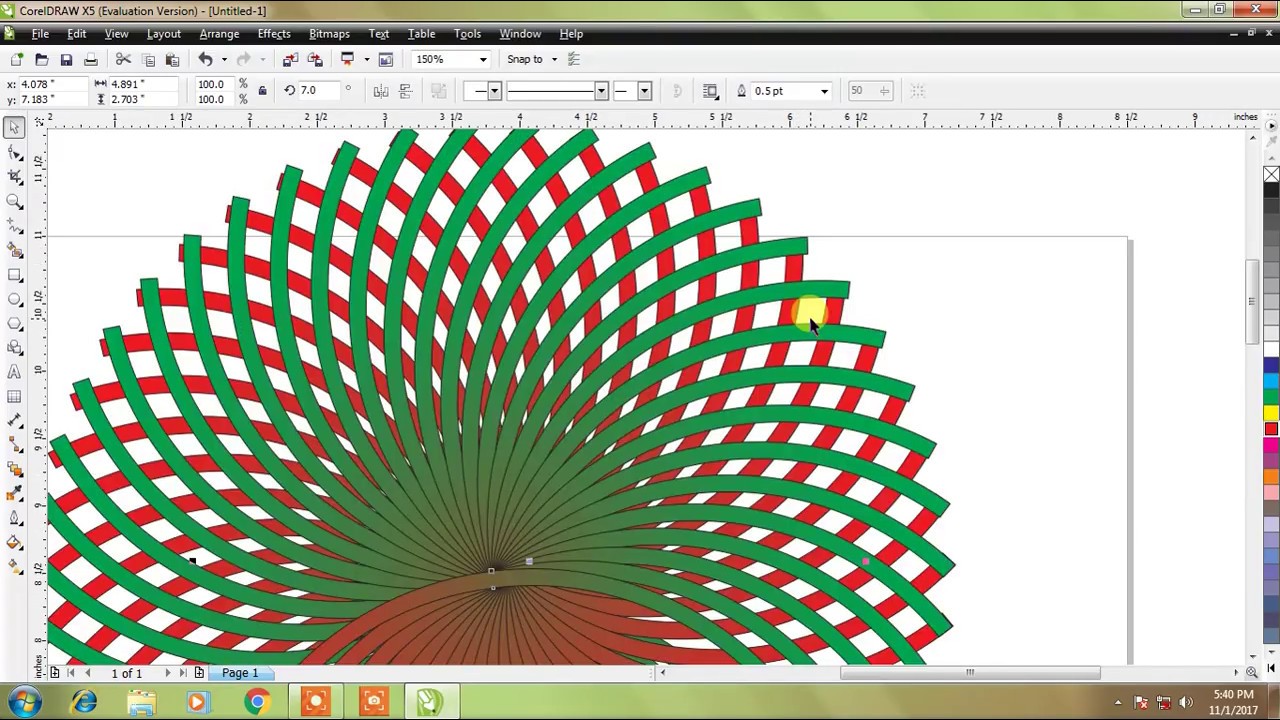This screenshot has width=1280, height=720.
Task: Pick the no-color X swatch
Action: [x=1271, y=176]
